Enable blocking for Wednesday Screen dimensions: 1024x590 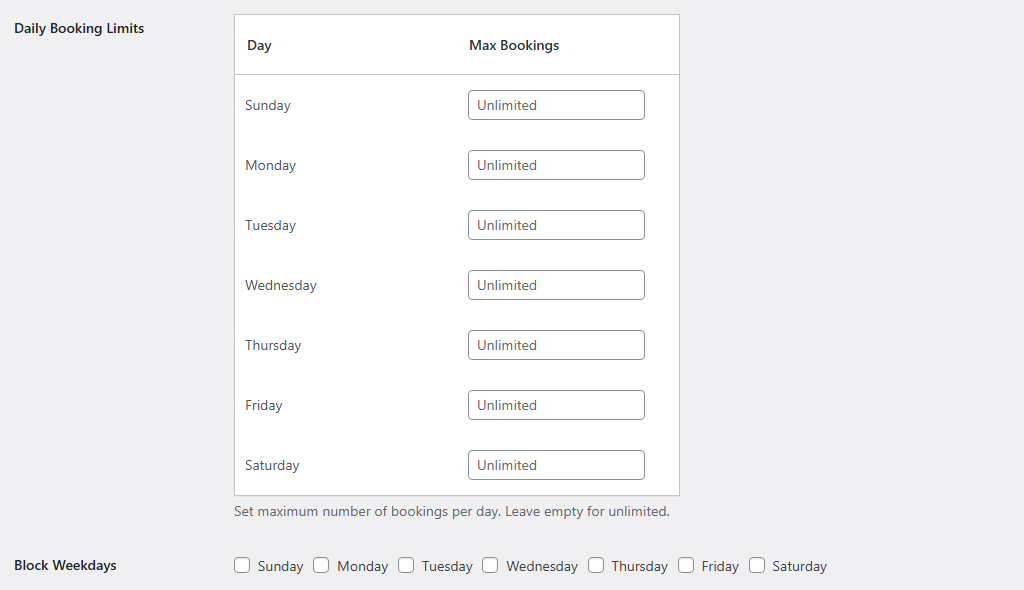[490, 565]
